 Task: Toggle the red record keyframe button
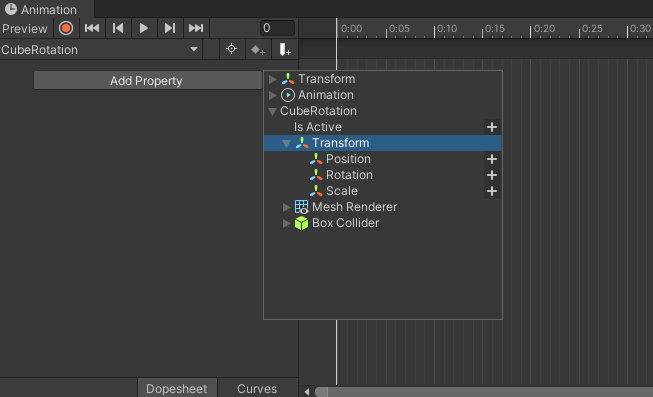[x=66, y=28]
